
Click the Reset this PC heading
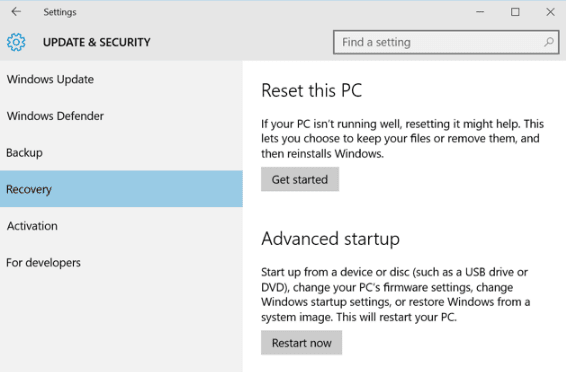click(x=312, y=90)
